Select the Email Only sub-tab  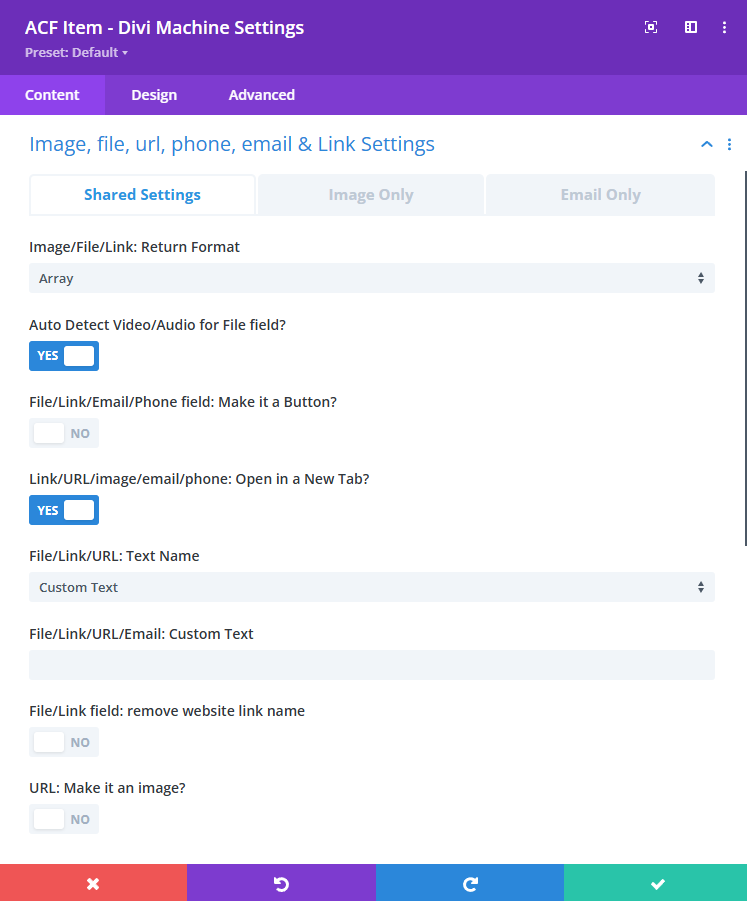pos(600,195)
